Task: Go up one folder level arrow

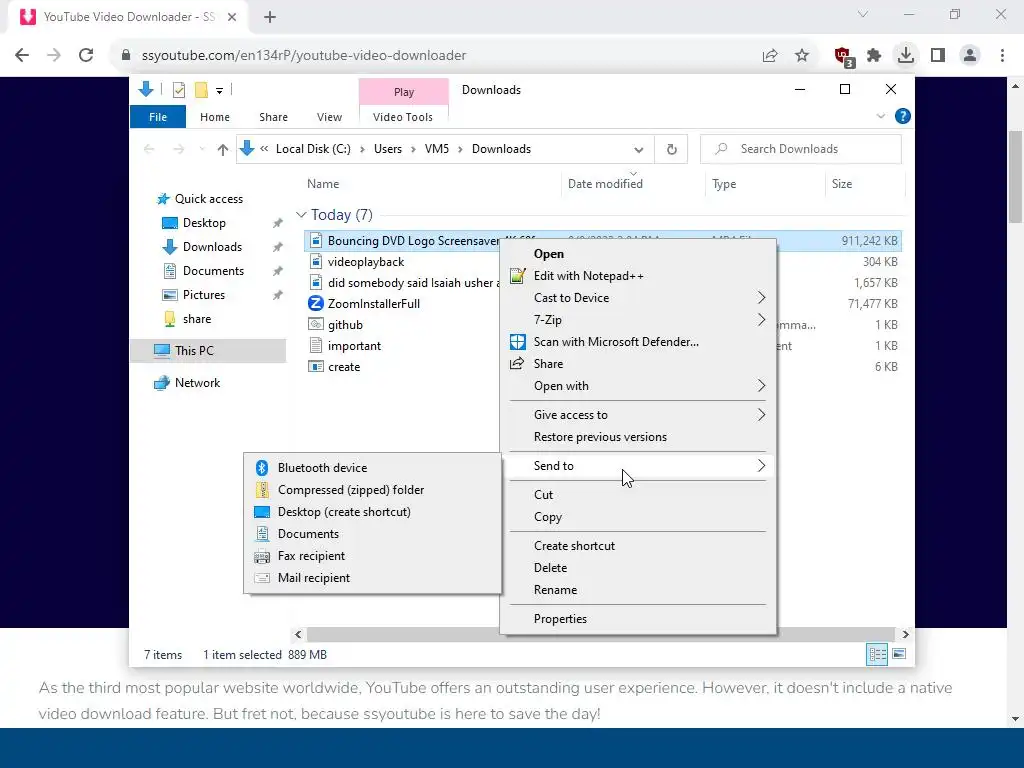Action: tap(223, 150)
